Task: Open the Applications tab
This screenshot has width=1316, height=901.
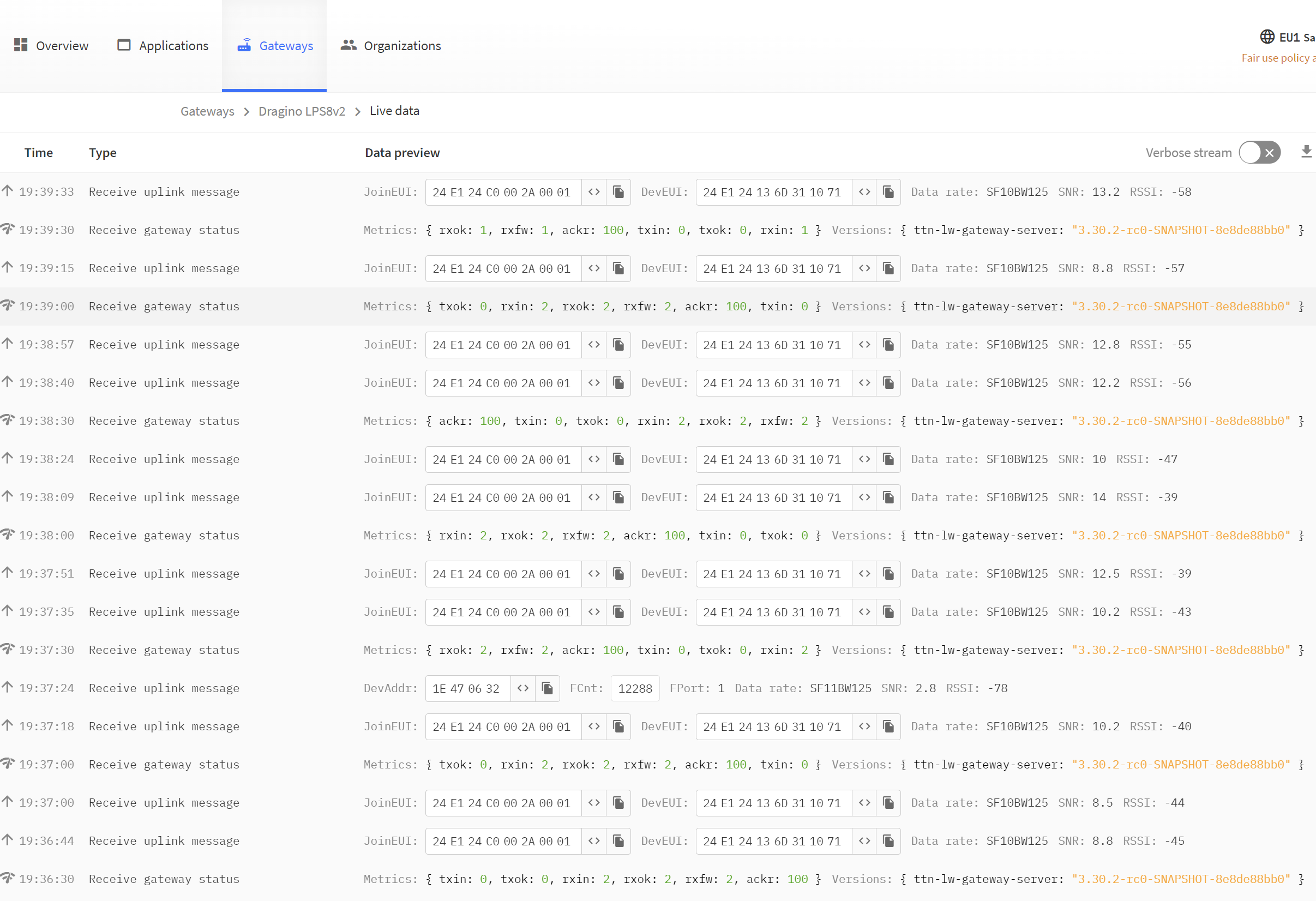Action: 163,45
